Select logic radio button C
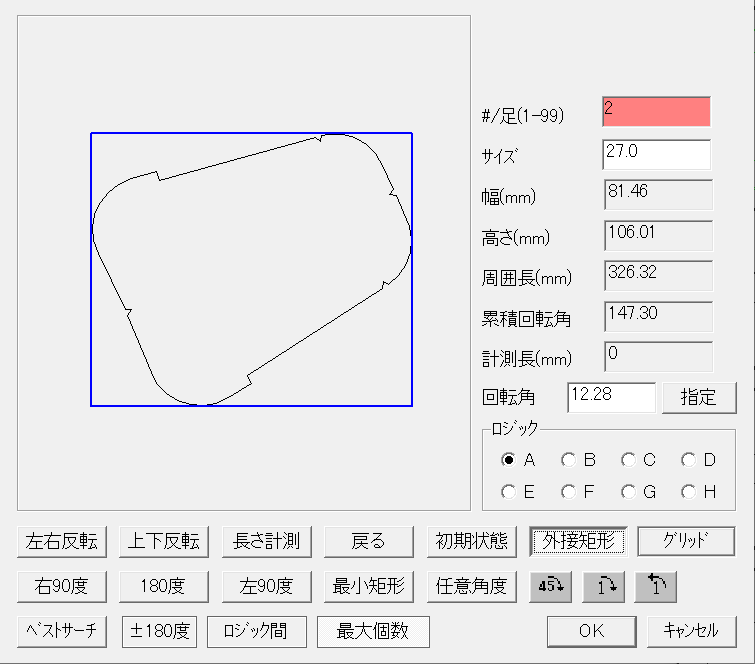Image resolution: width=755 pixels, height=664 pixels. pos(628,460)
